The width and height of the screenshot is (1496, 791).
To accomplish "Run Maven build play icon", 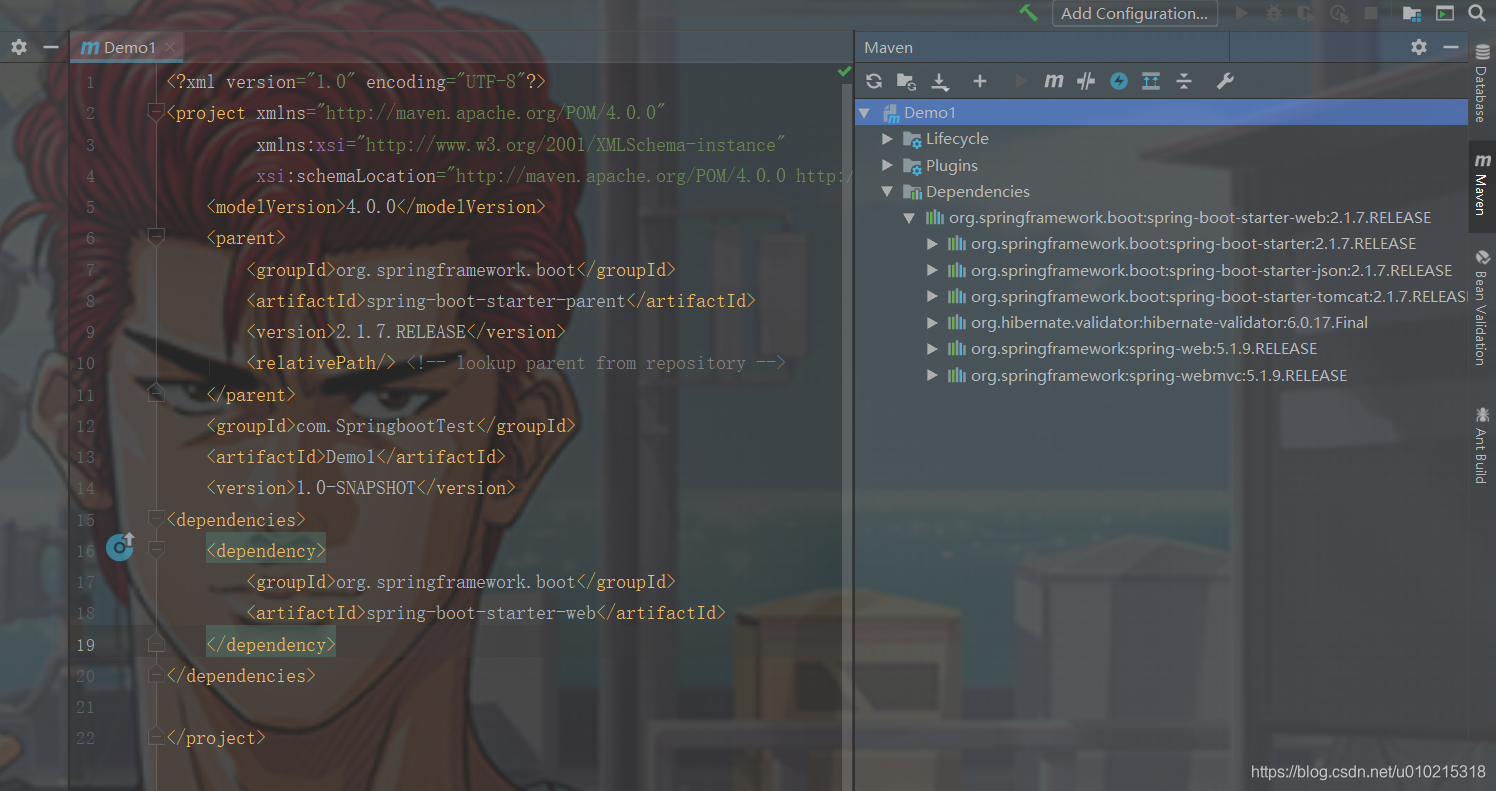I will [x=1021, y=81].
